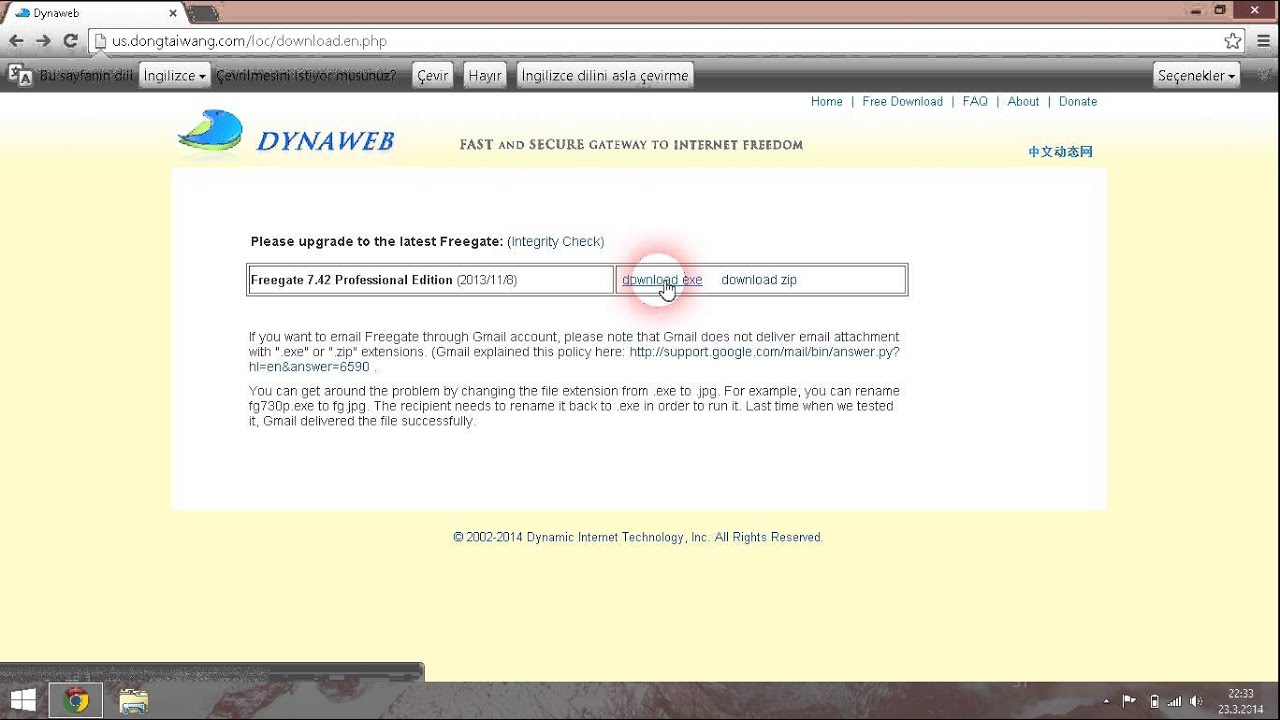The width and height of the screenshot is (1280, 720).
Task: Click the translate icon on the translation bar
Action: 20,76
